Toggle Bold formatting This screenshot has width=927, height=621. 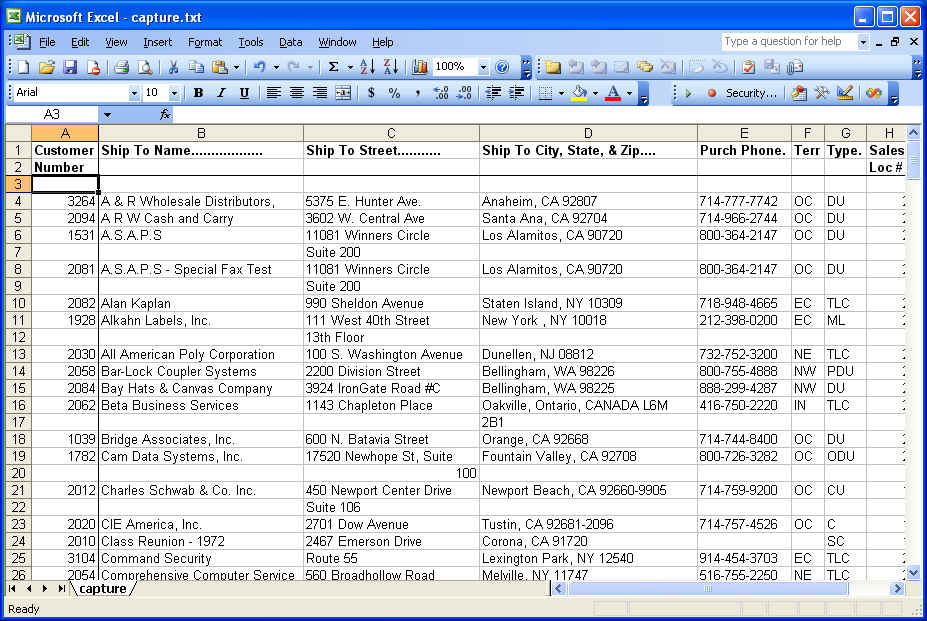click(198, 93)
